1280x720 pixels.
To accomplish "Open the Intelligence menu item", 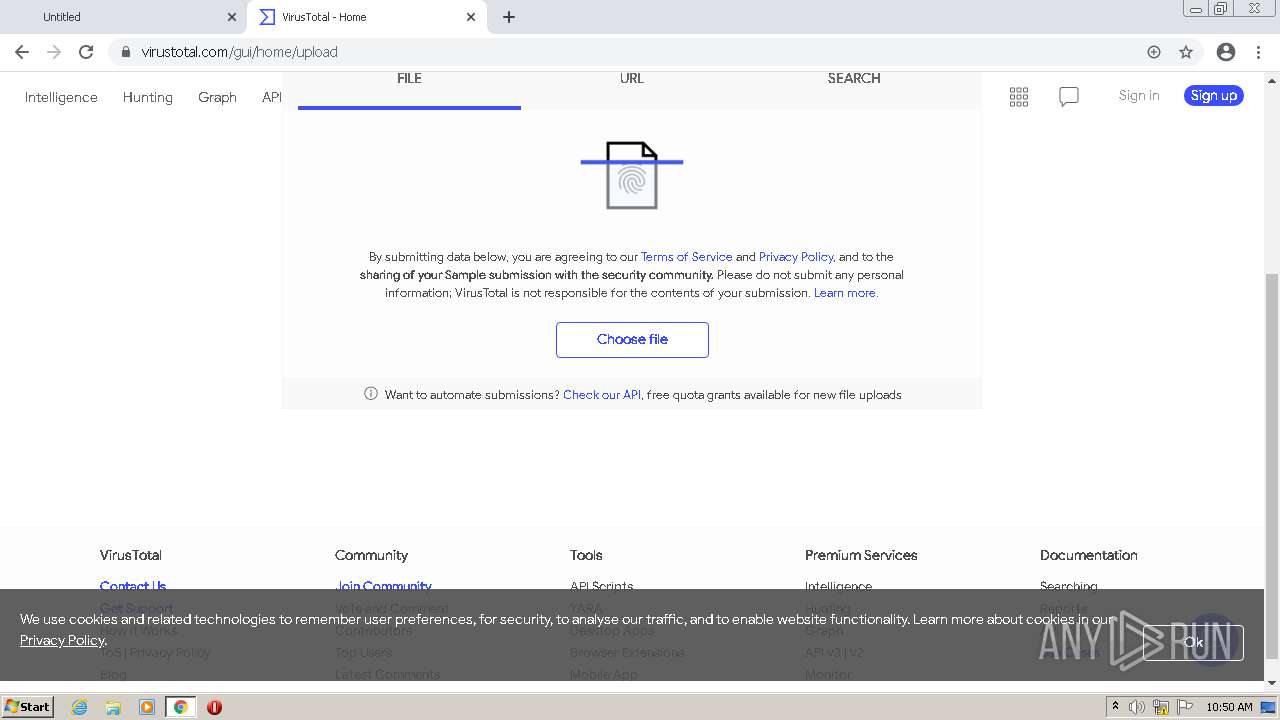I will (x=61, y=97).
